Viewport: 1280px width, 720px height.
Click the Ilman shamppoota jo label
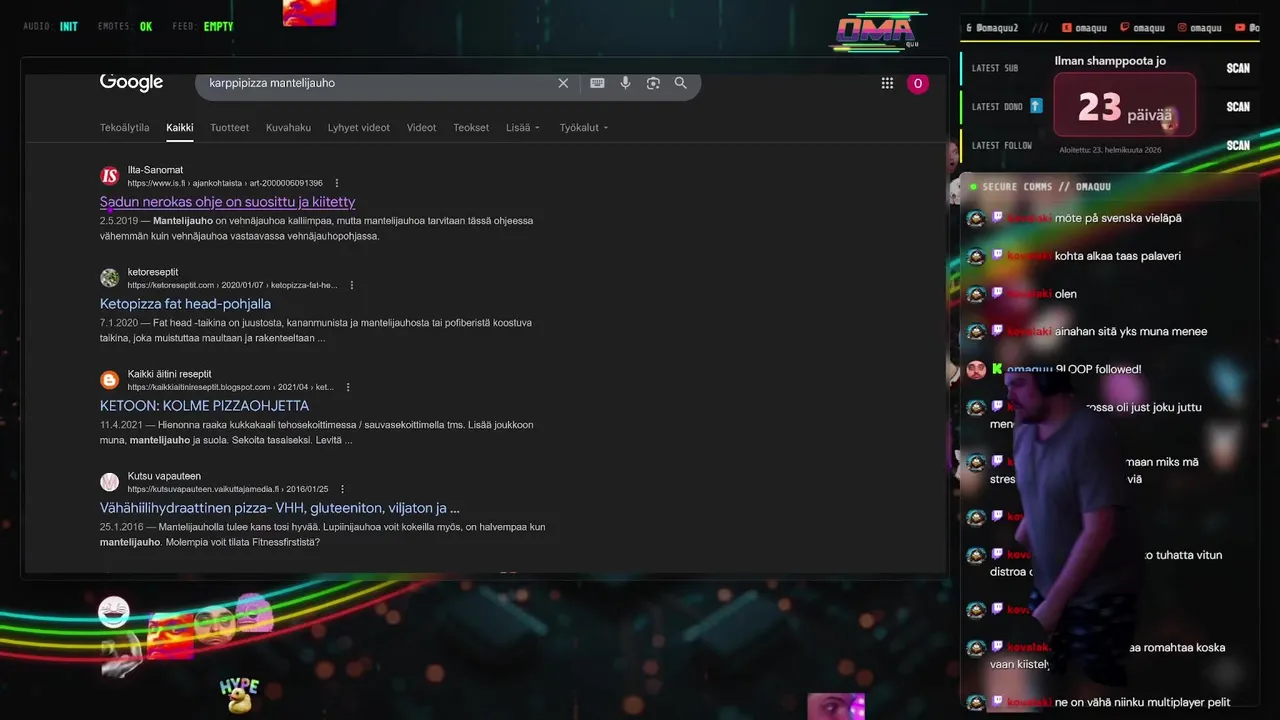[x=1110, y=61]
